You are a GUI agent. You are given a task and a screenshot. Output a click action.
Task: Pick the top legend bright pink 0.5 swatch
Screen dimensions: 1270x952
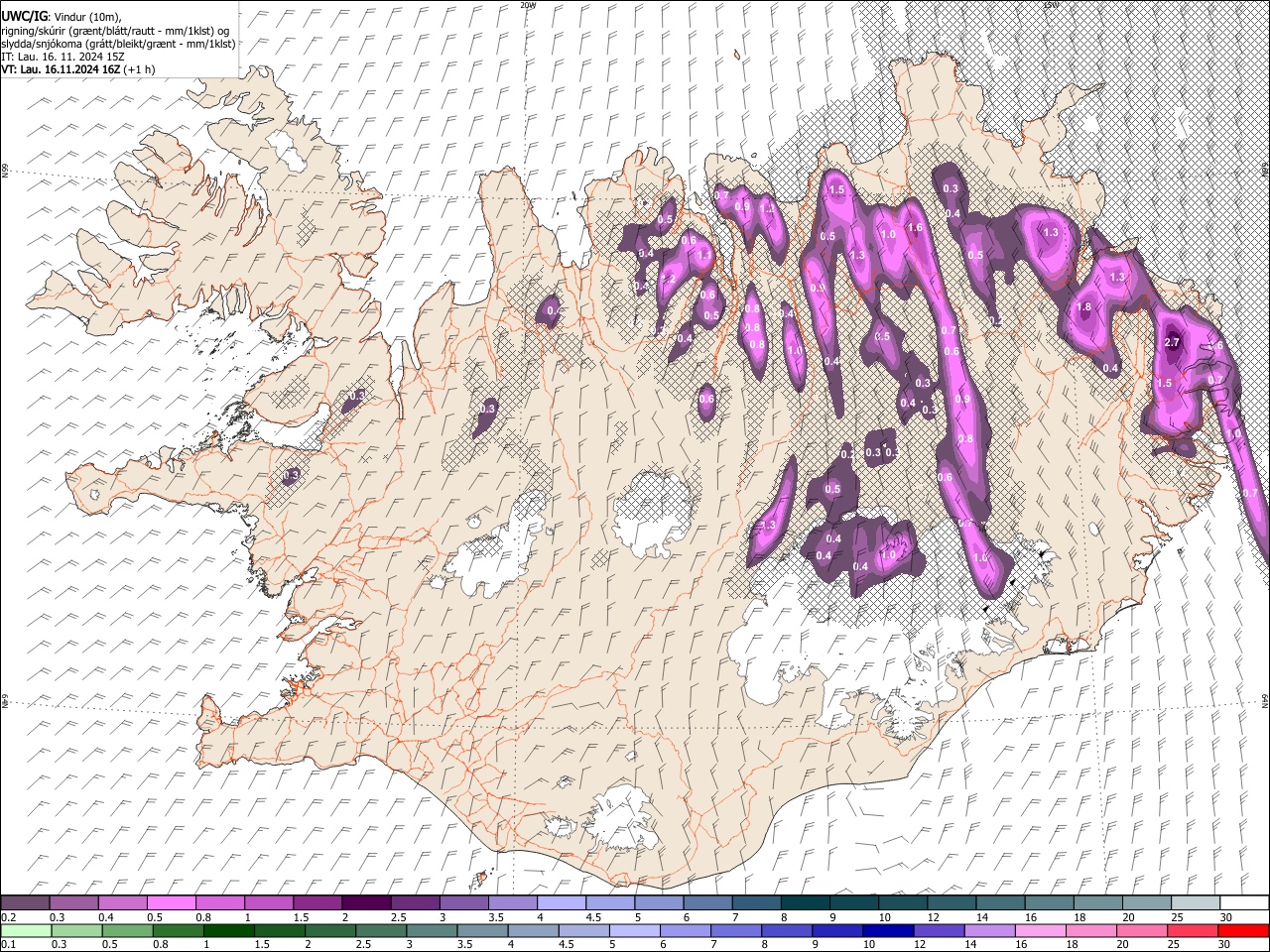tap(171, 902)
